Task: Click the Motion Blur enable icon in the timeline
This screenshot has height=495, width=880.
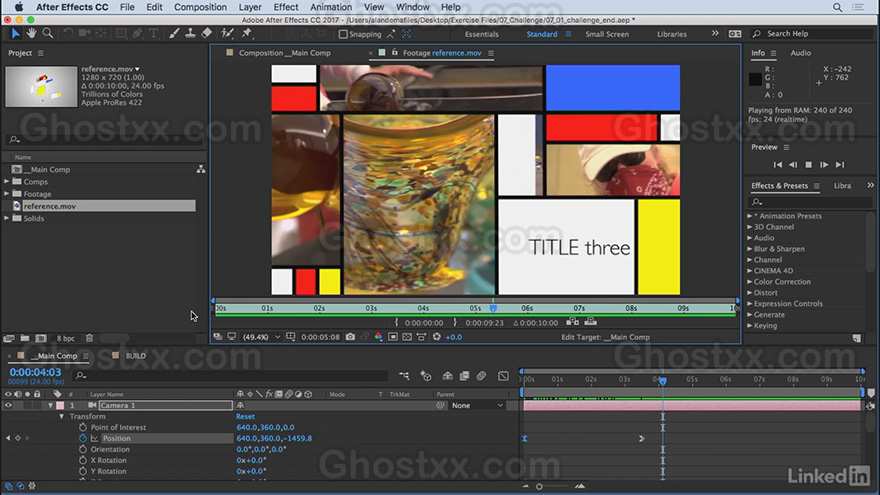Action: tap(481, 376)
